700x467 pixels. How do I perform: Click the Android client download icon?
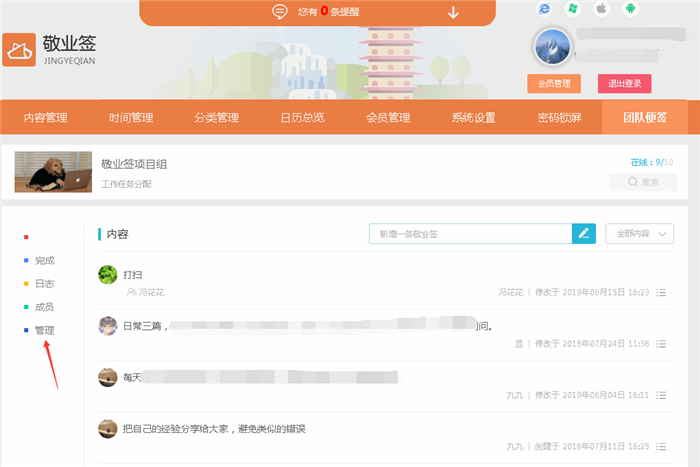point(631,8)
